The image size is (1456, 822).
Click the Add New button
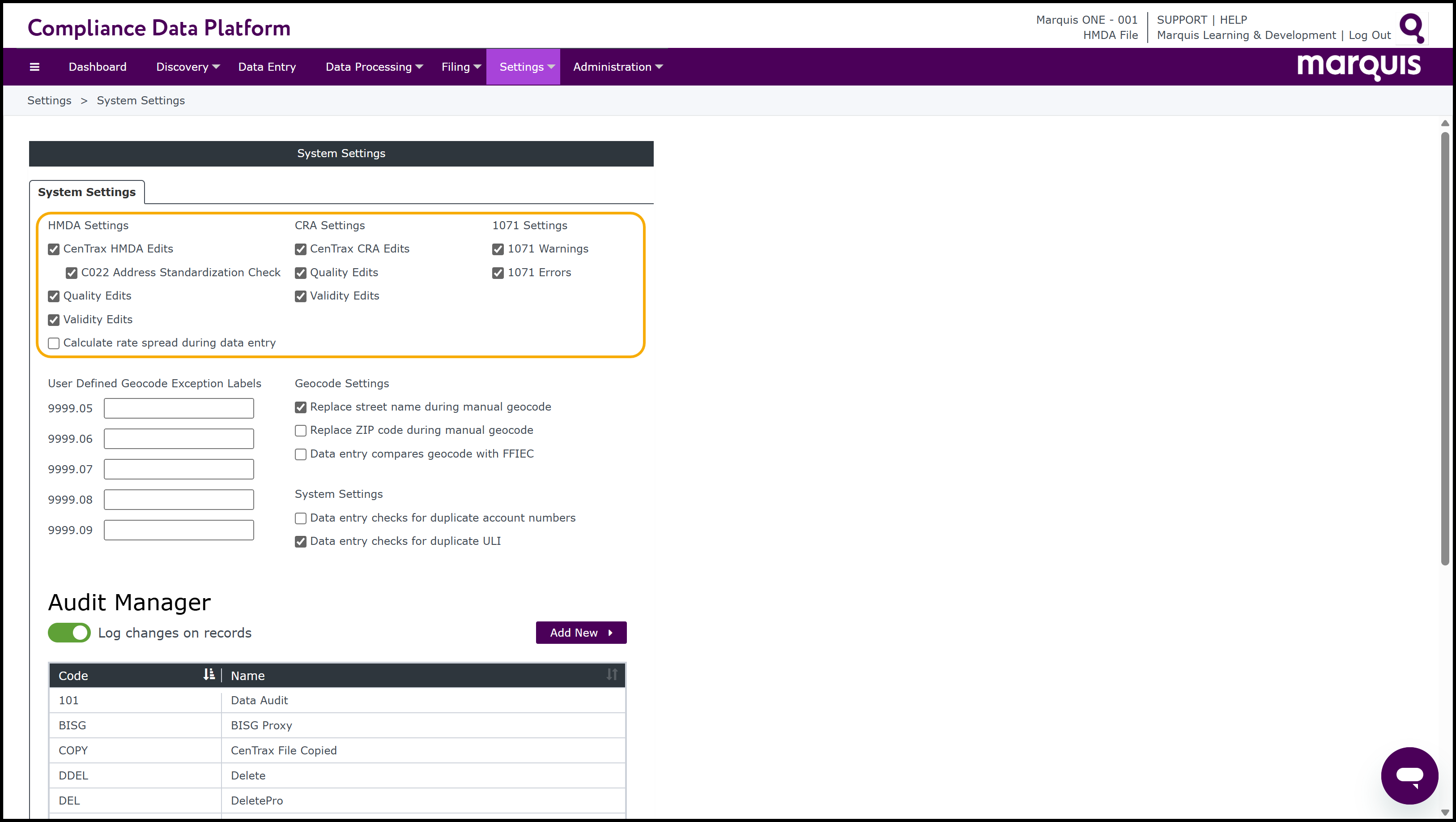point(580,633)
